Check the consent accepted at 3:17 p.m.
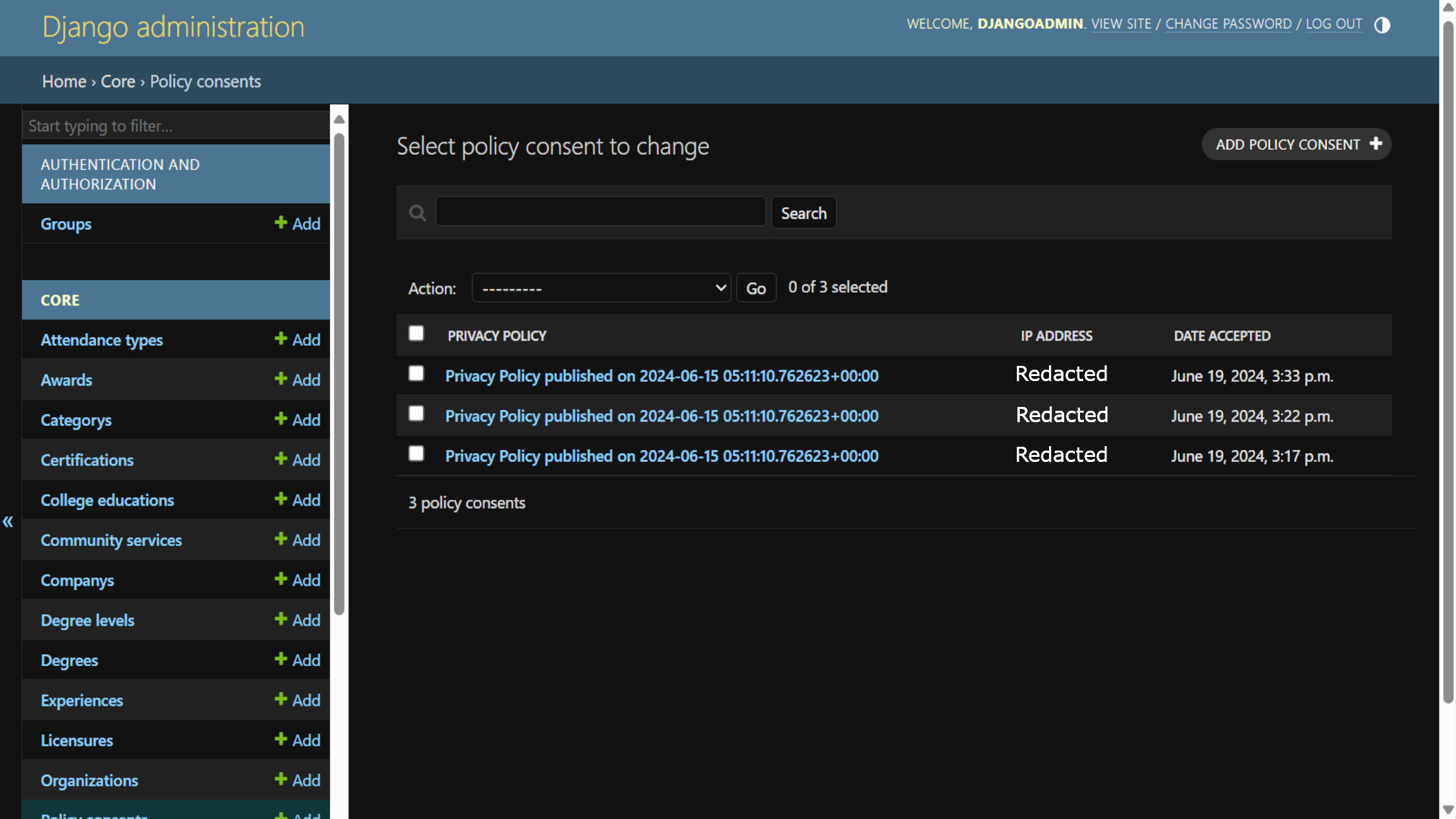Screen dimensions: 1456x819 pyautogui.click(x=416, y=453)
